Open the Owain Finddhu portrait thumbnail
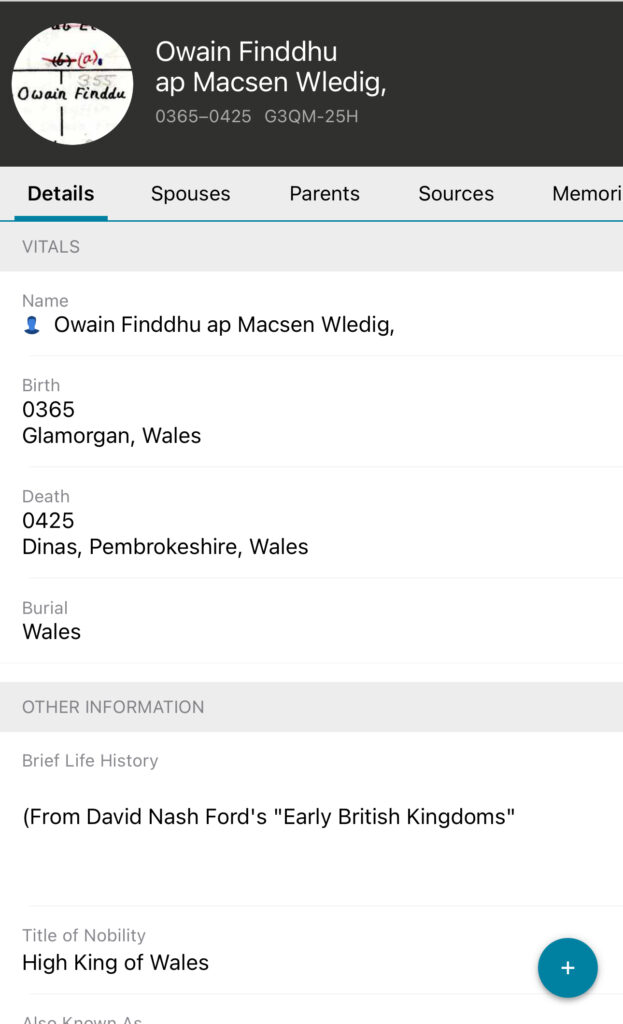 72,84
